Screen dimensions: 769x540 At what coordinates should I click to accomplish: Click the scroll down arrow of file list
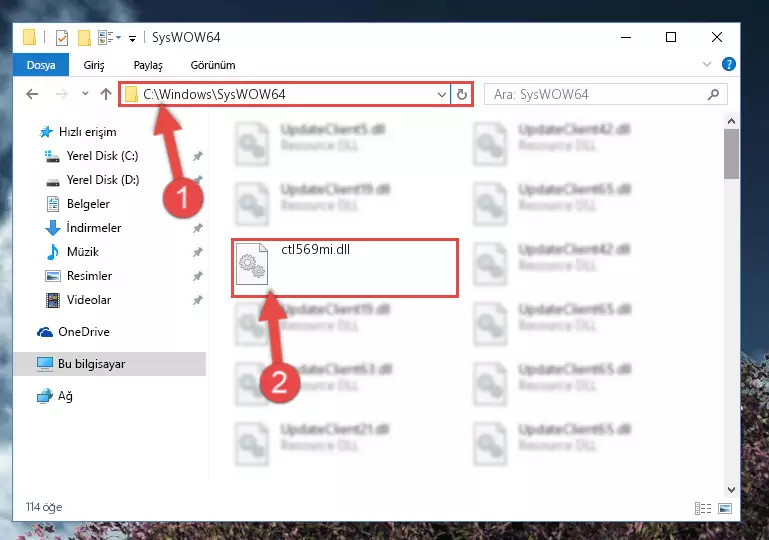point(731,489)
